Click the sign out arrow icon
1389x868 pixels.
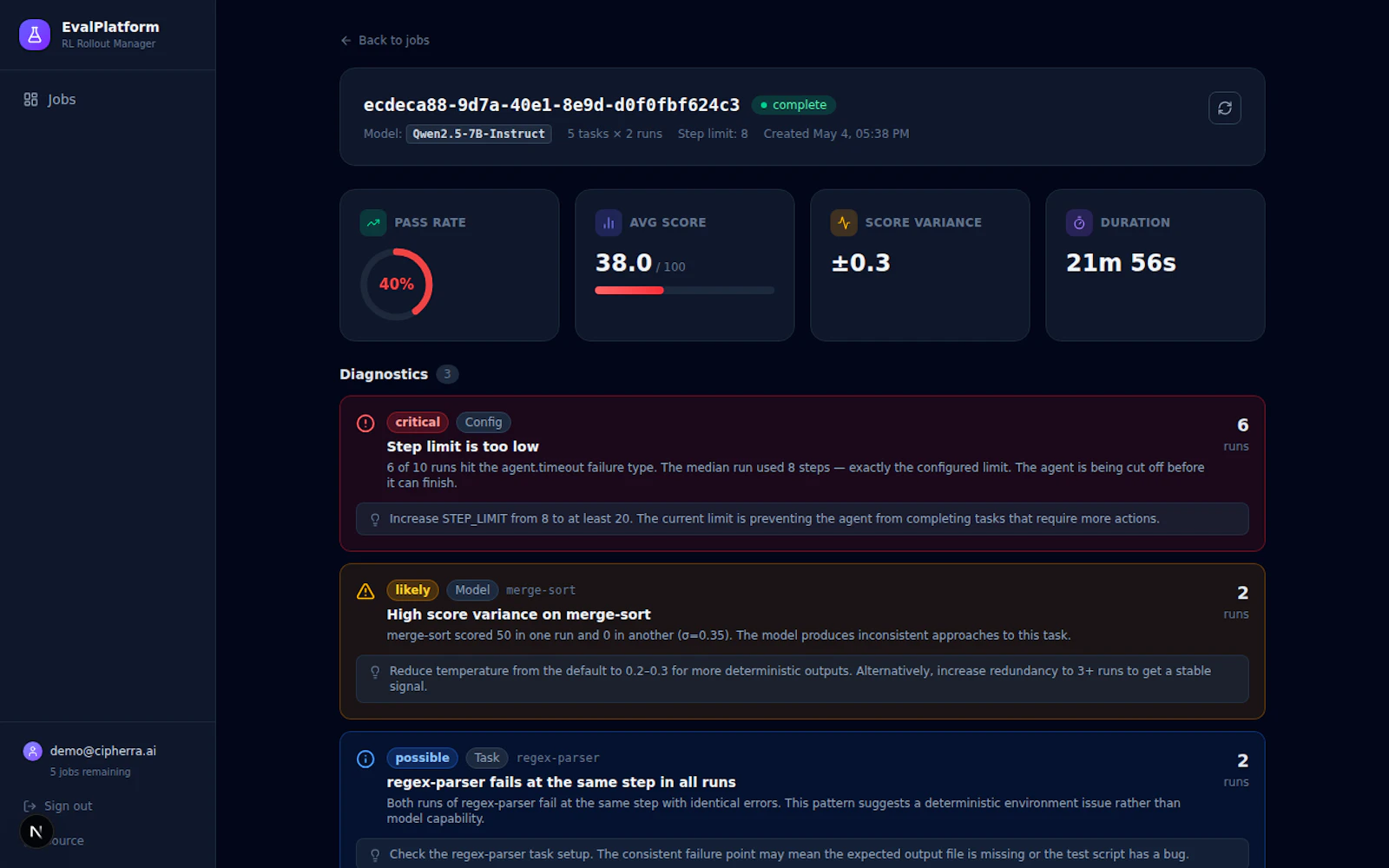pyautogui.click(x=30, y=806)
